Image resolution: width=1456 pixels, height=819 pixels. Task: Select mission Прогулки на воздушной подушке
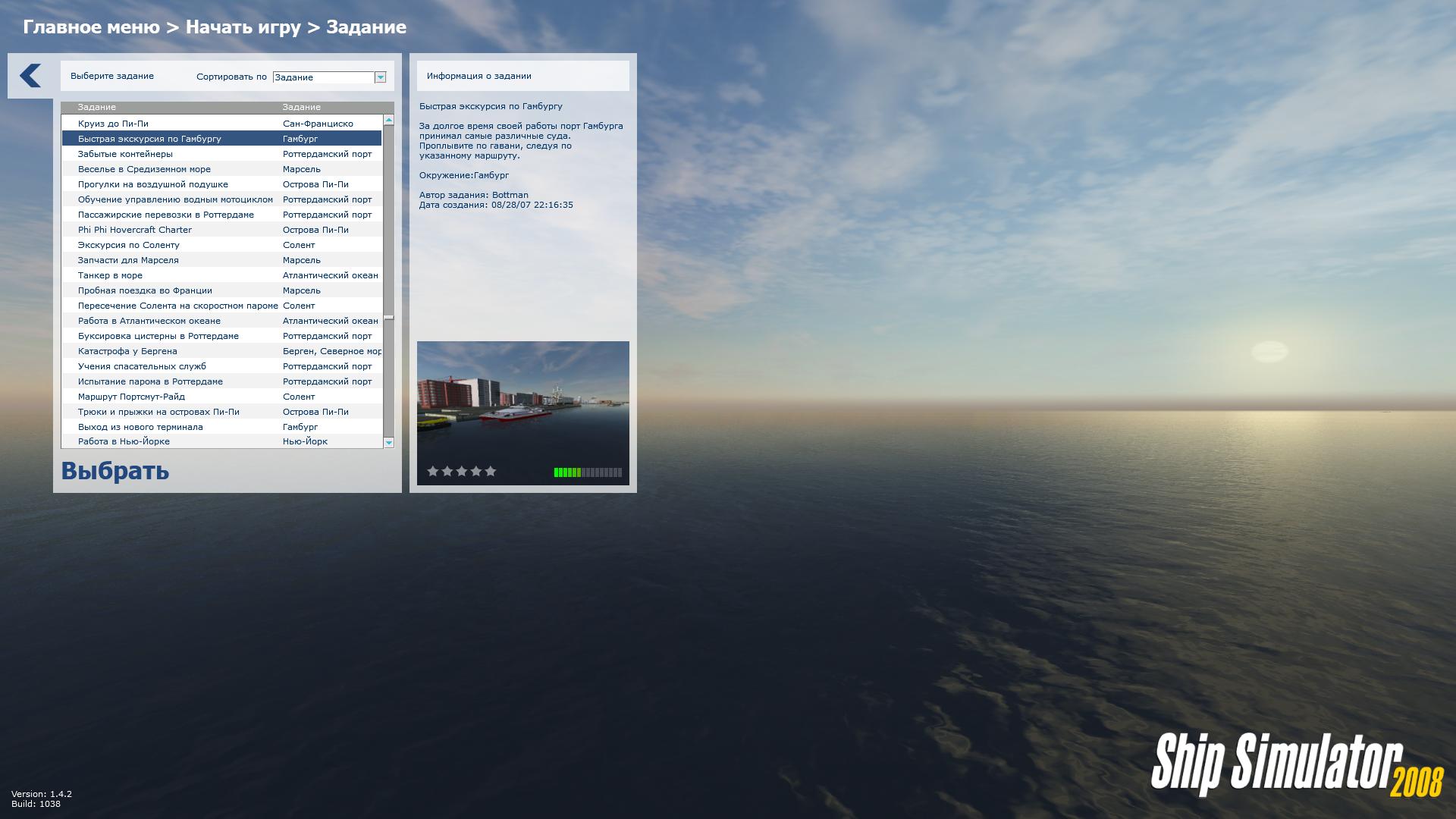[x=221, y=184]
